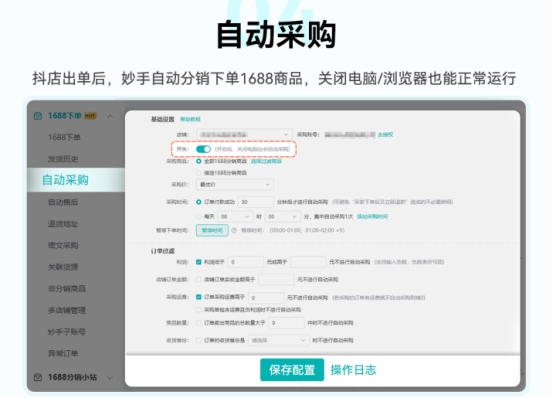Viewport: 554px width, 399px height.
Task: Open the 1688下单 submenu item
Action: point(64,137)
